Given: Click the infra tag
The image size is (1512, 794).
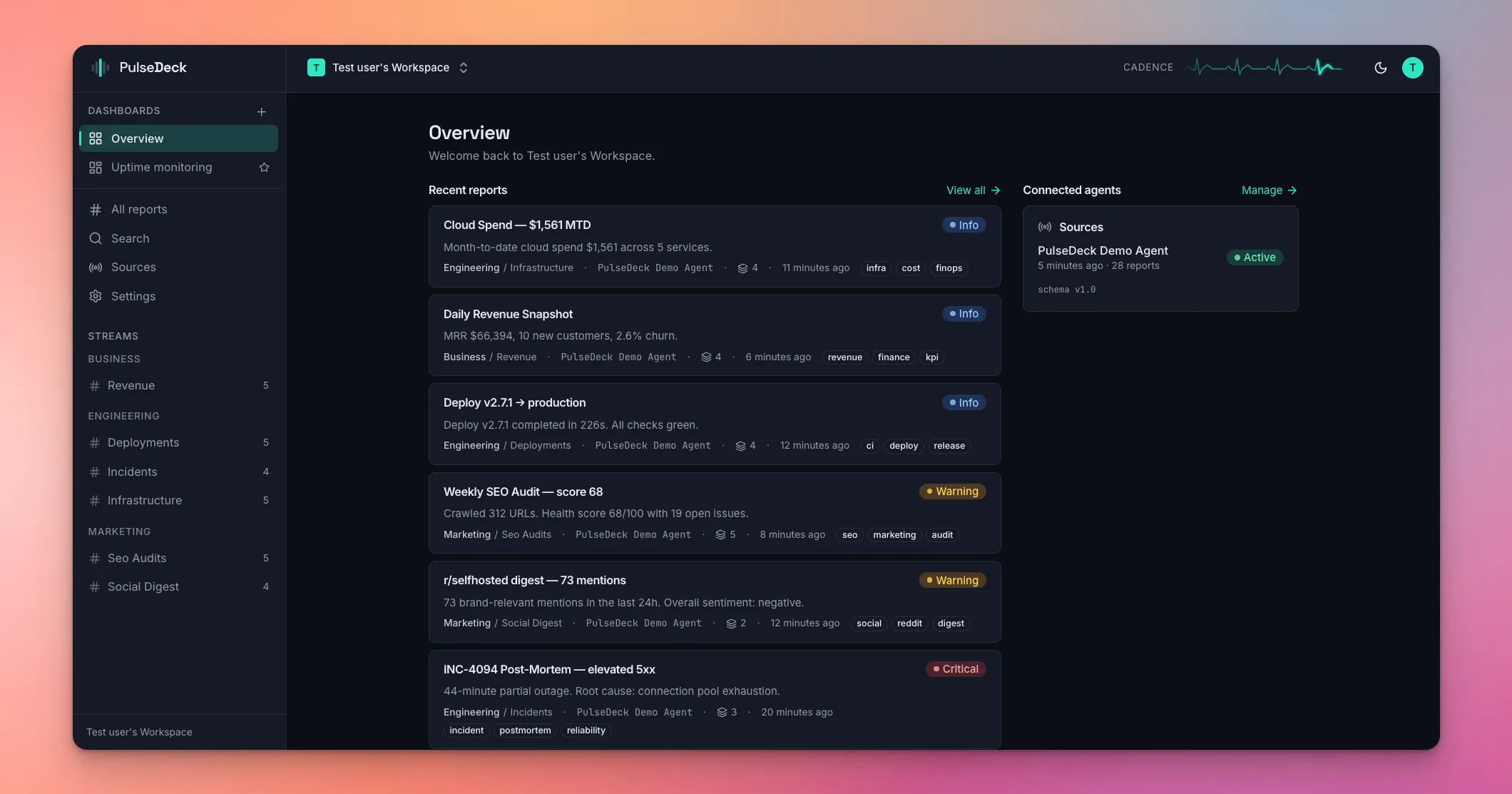Looking at the screenshot, I should point(876,268).
